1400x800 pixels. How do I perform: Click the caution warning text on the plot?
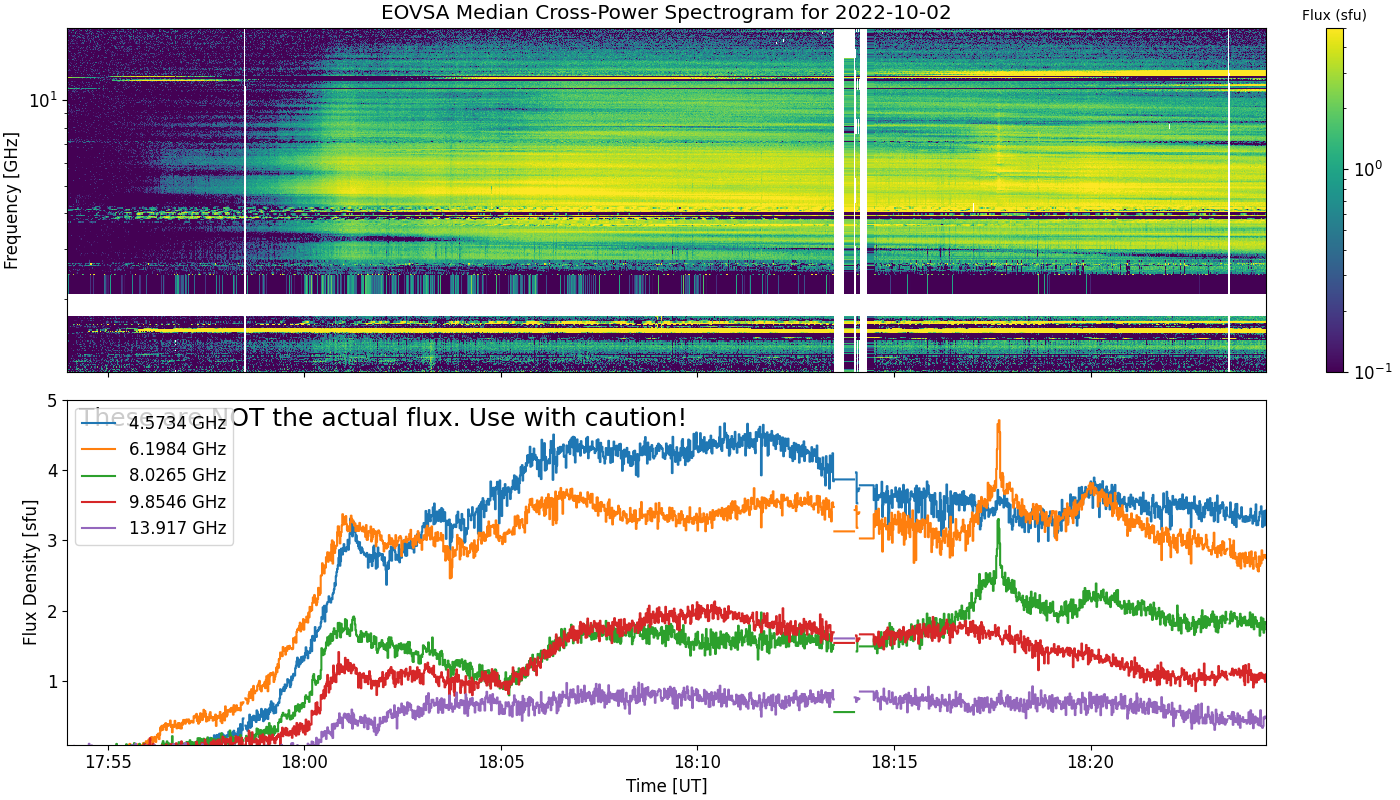(x=383, y=418)
